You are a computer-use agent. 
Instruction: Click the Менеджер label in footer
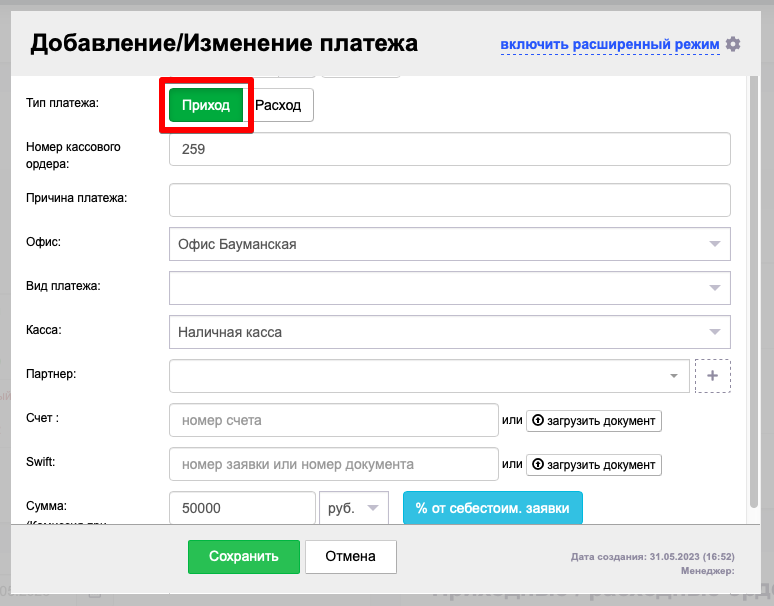click(707, 571)
